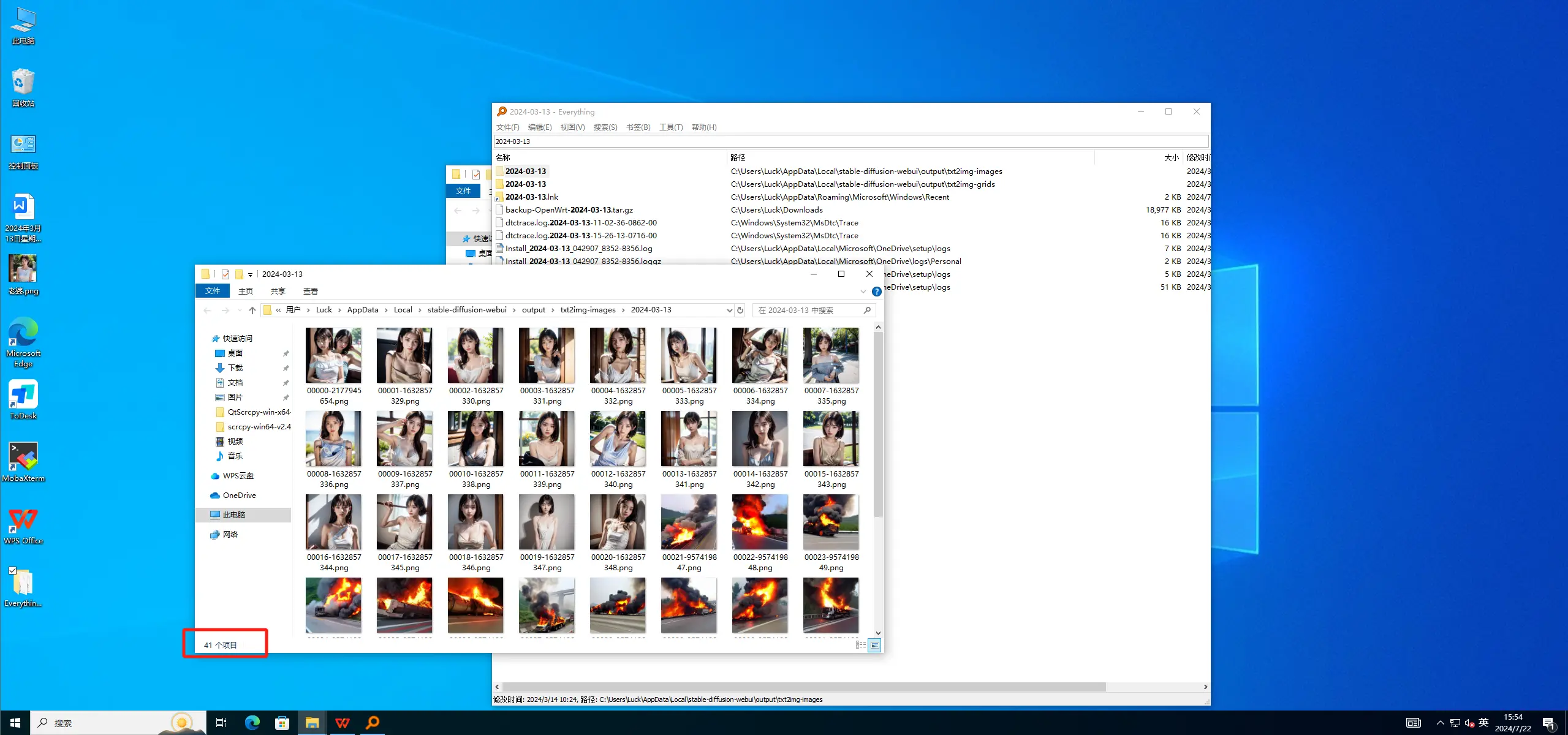Launch WPS Office from the taskbar
1568x735 pixels.
point(341,722)
